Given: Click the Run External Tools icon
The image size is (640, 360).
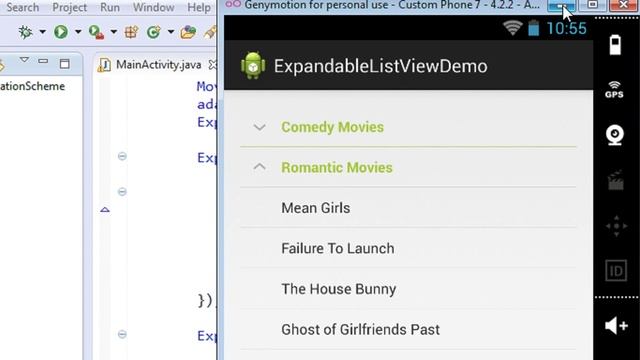Looking at the screenshot, I should [96, 32].
